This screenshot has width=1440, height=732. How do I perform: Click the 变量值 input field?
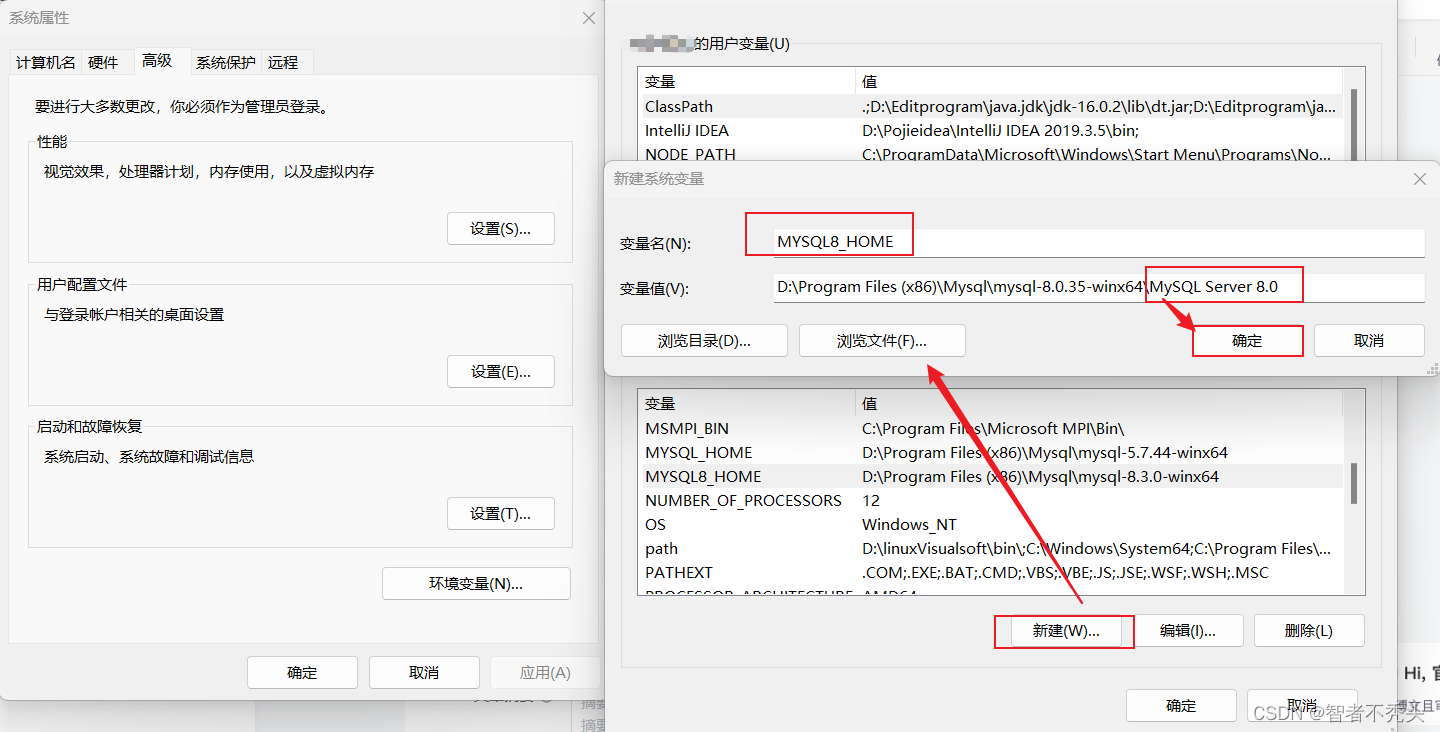tap(1000, 287)
